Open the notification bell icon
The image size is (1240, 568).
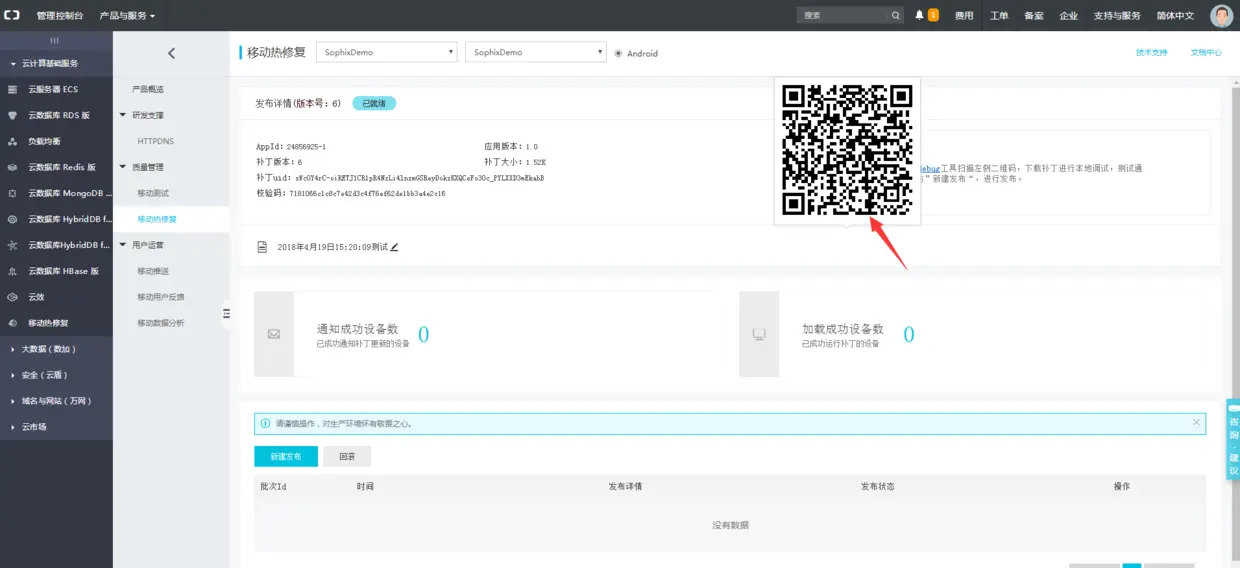click(x=920, y=15)
